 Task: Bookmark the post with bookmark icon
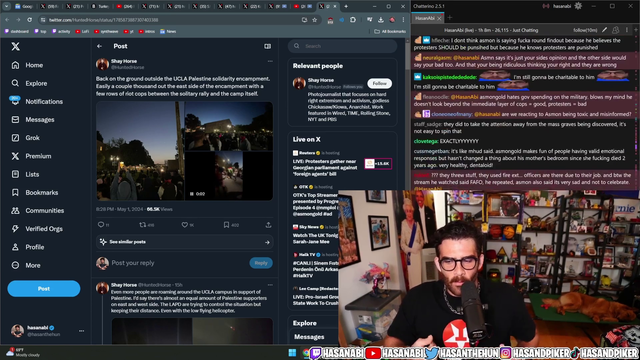click(x=226, y=225)
